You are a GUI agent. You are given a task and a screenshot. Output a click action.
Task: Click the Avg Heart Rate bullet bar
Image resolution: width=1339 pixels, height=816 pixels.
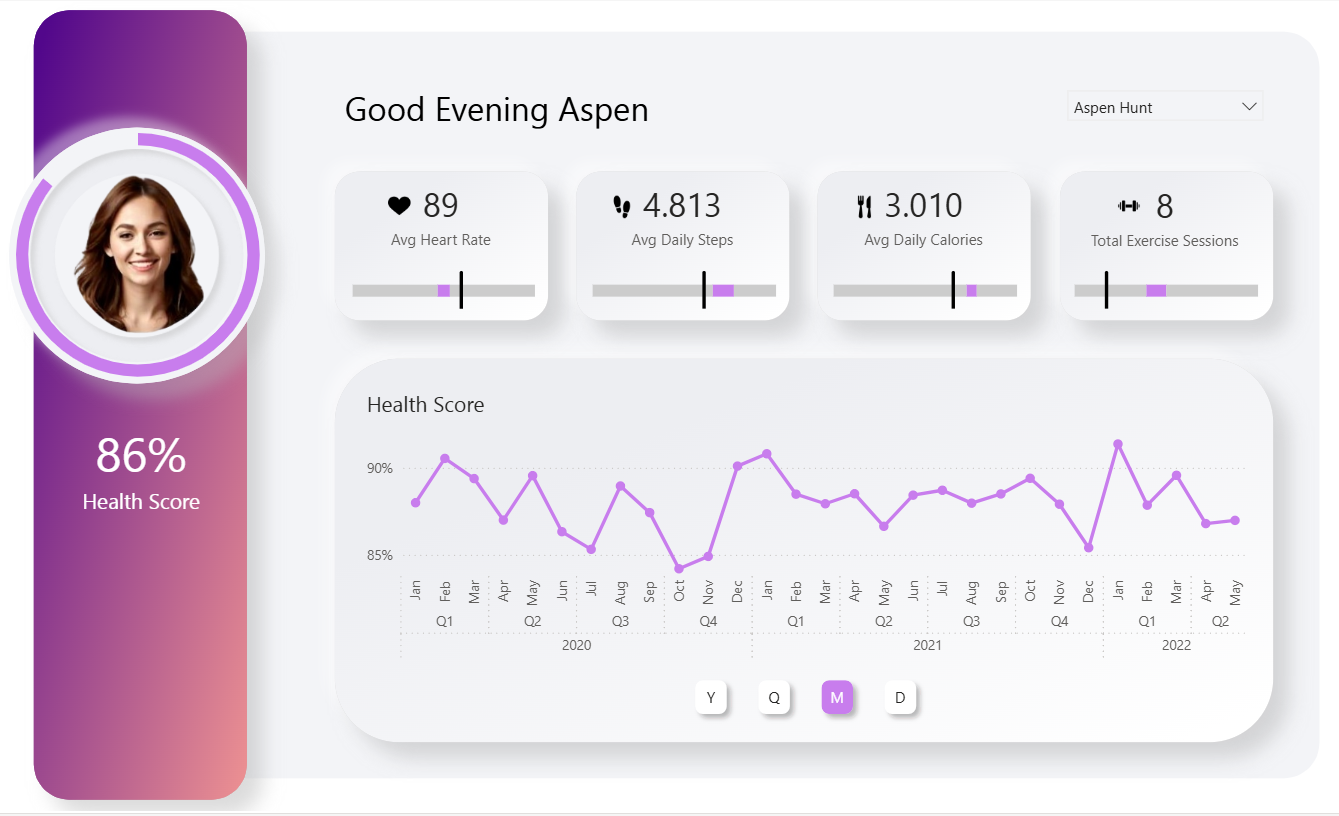443,290
